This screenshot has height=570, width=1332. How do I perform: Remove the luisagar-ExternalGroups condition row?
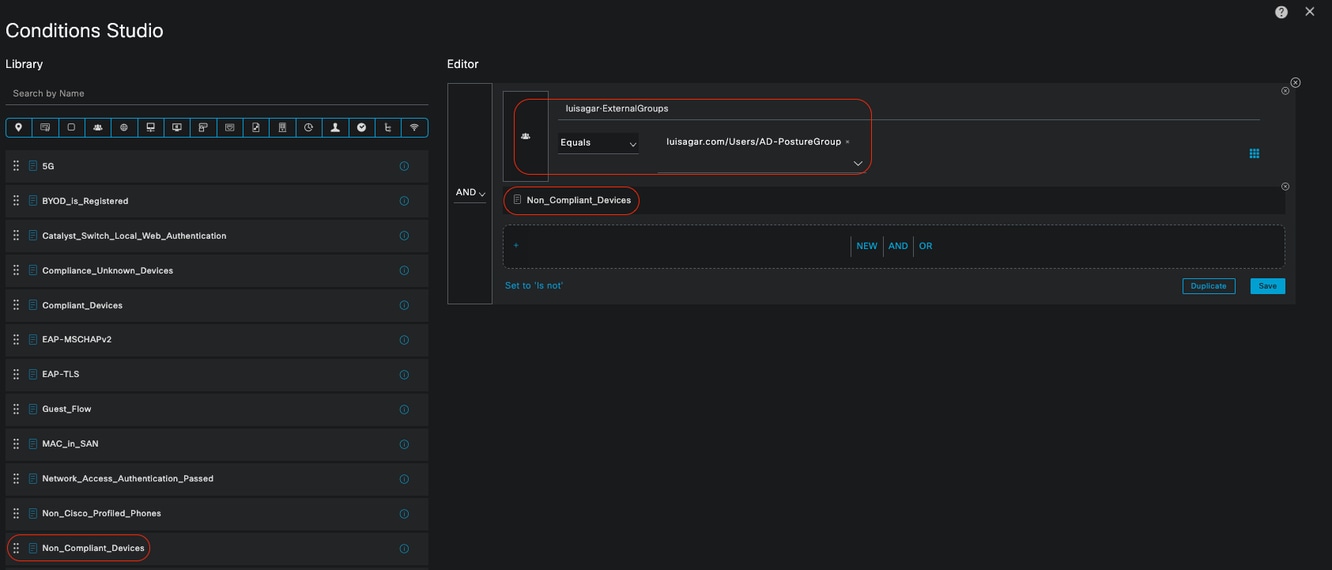coord(1285,91)
